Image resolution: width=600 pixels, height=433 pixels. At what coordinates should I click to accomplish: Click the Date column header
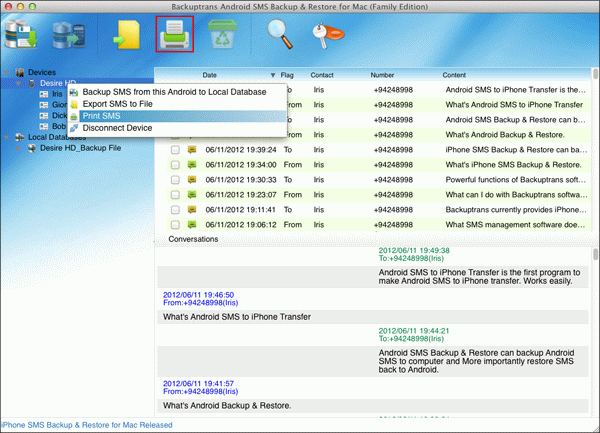point(209,75)
